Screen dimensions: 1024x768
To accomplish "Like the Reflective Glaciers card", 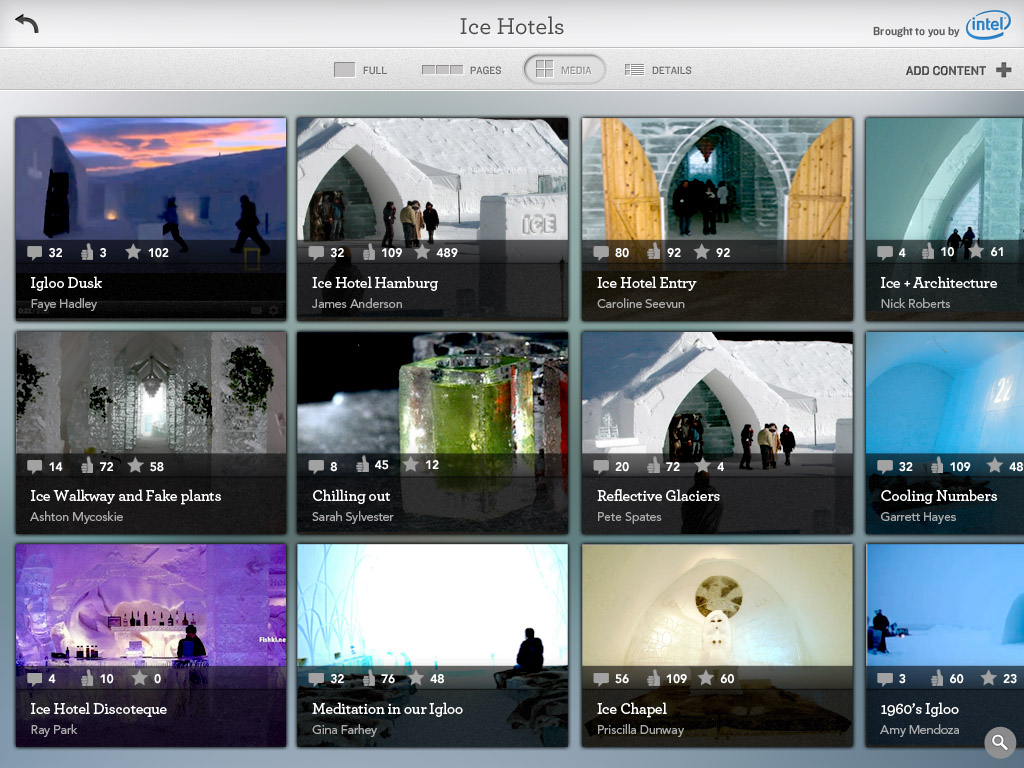I will tap(654, 466).
